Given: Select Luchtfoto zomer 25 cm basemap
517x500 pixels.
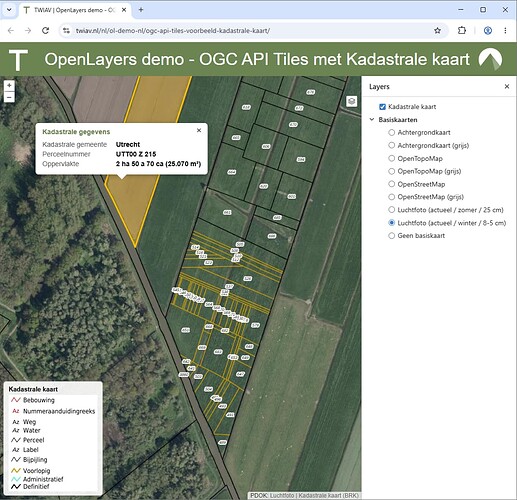Looking at the screenshot, I should tap(392, 210).
